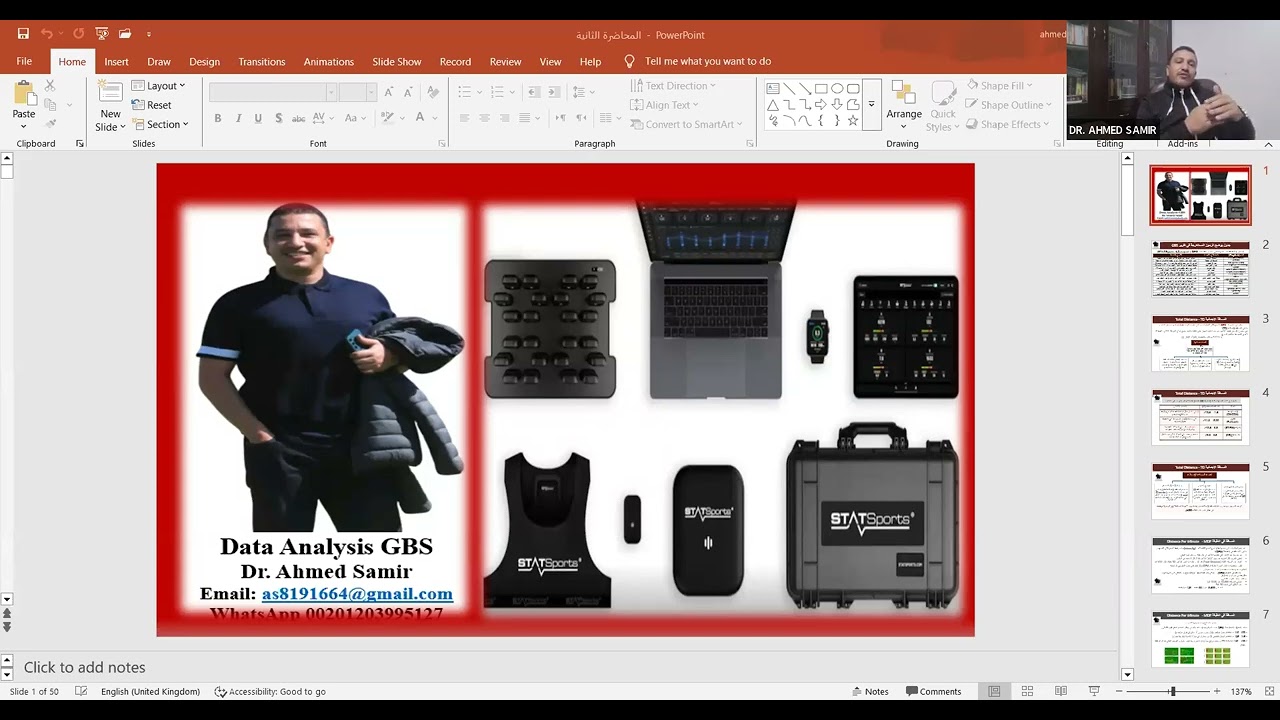The height and width of the screenshot is (720, 1280).
Task: Toggle Bold formatting
Action: coord(218,118)
